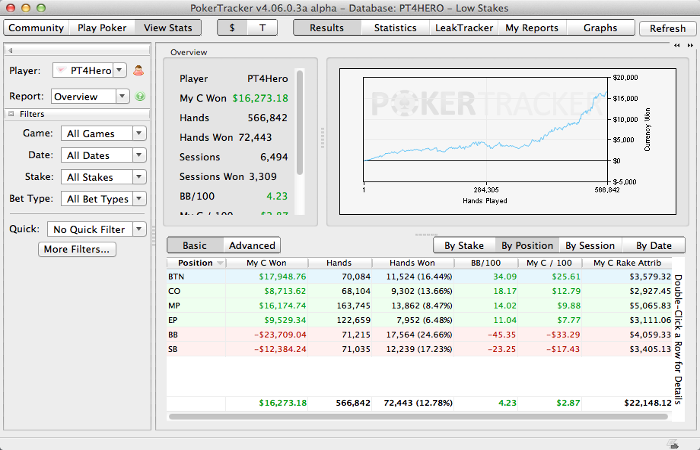
Task: Switch to the LeakTracker tab
Action: (464, 28)
